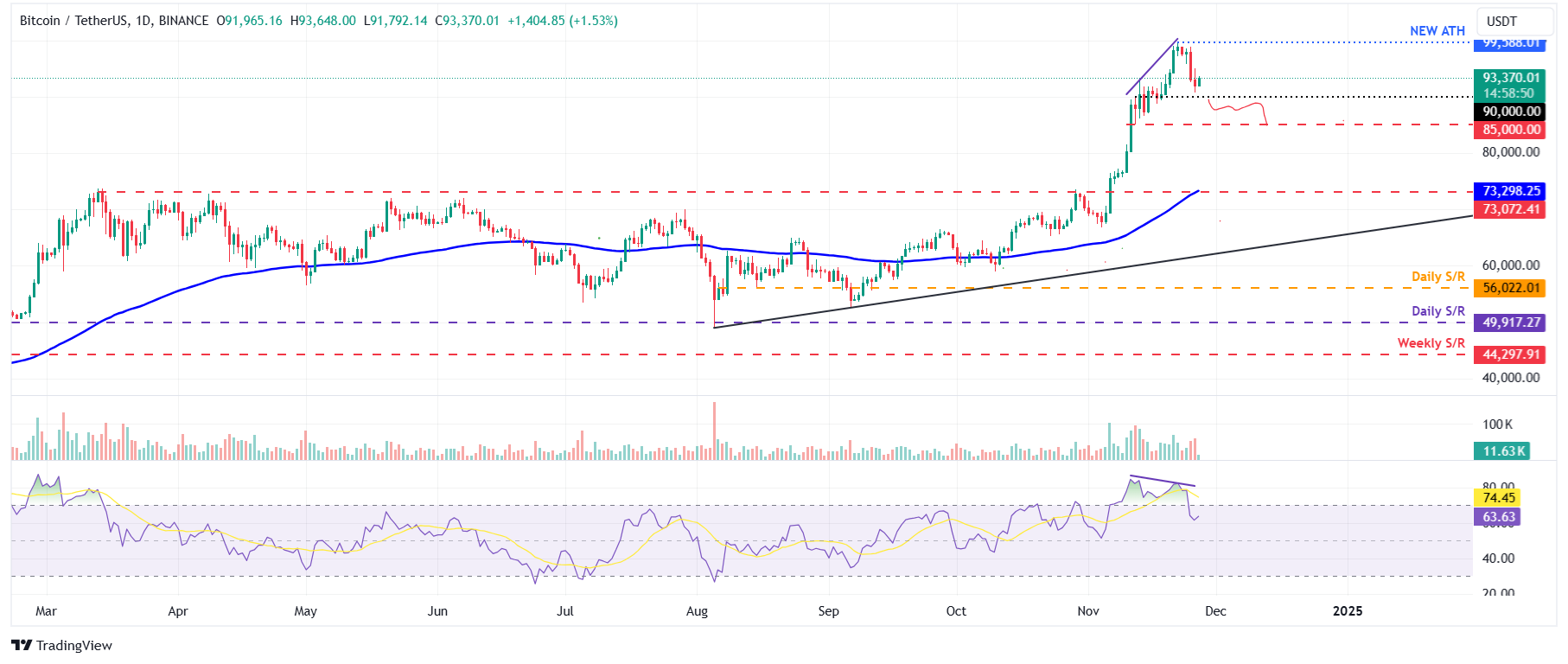Click the Dec label on time axis
The height and width of the screenshot is (664, 1568).
pos(1215,611)
